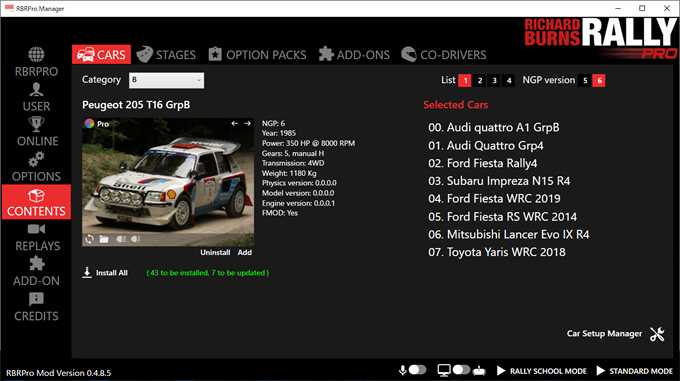Select Ford Fiesta Rally4 in list

483,163
